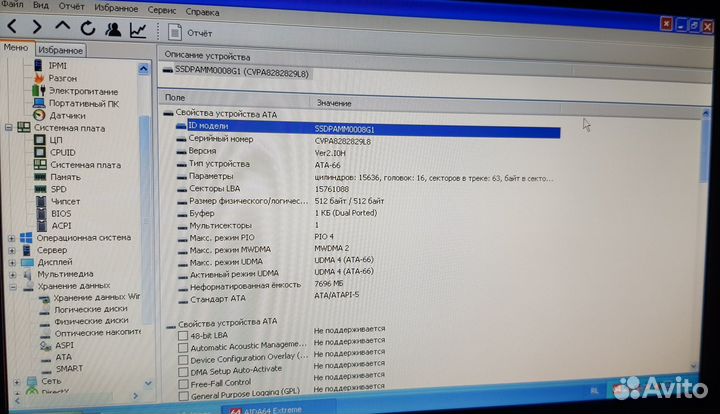Viewport: 720px width, 414px height.
Task: Select the Секторы LBA row
Action: point(368,189)
